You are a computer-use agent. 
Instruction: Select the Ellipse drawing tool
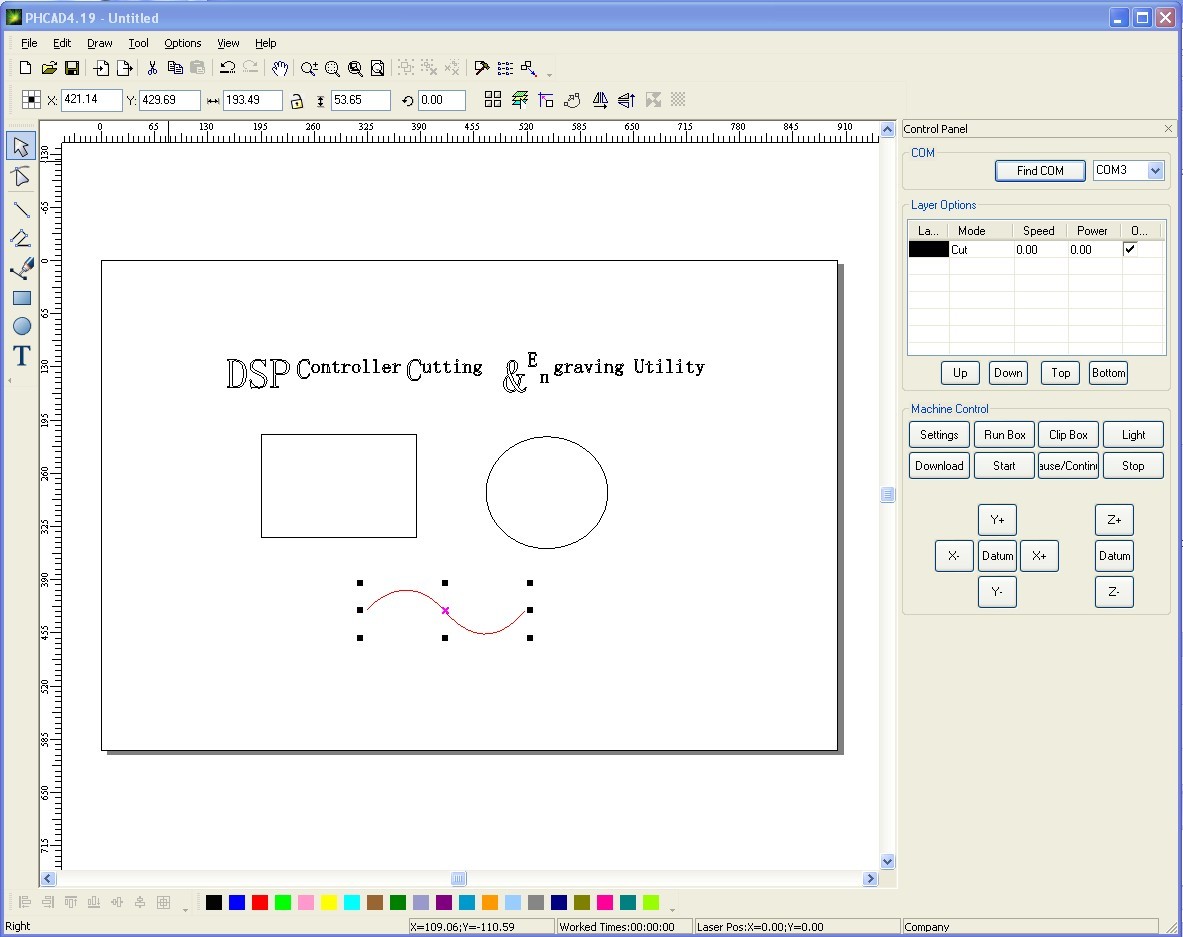21,327
